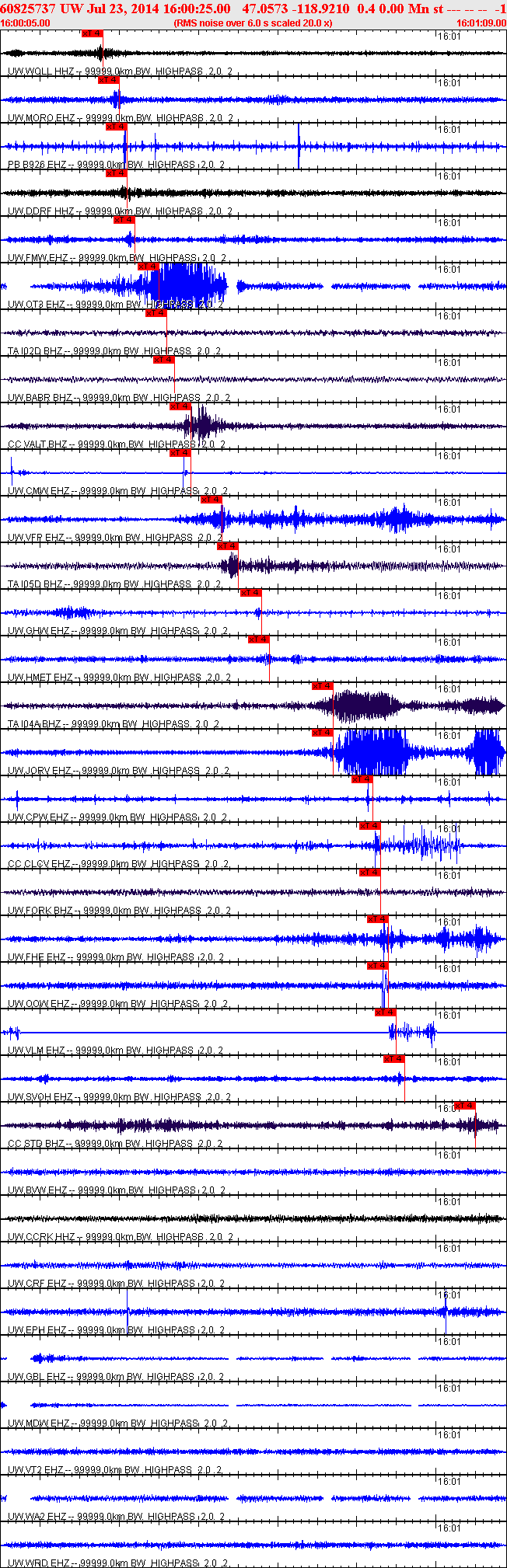Click the 'UW.OOW EHZ' station label
Screen dimensions: 507x1568
[39, 1004]
